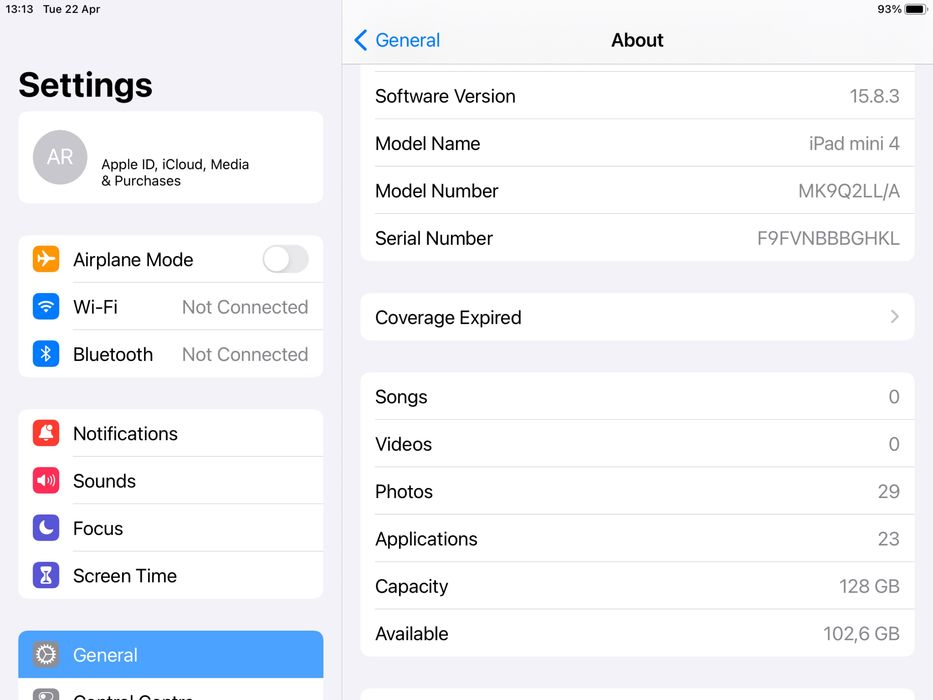Viewport: 933px width, 700px height.
Task: Tap the Wi-Fi settings icon
Action: tap(46, 306)
